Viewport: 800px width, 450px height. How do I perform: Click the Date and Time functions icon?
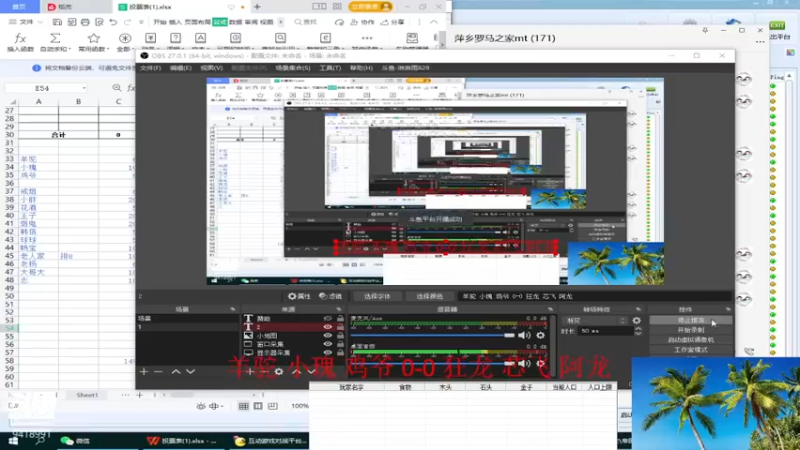(235, 38)
